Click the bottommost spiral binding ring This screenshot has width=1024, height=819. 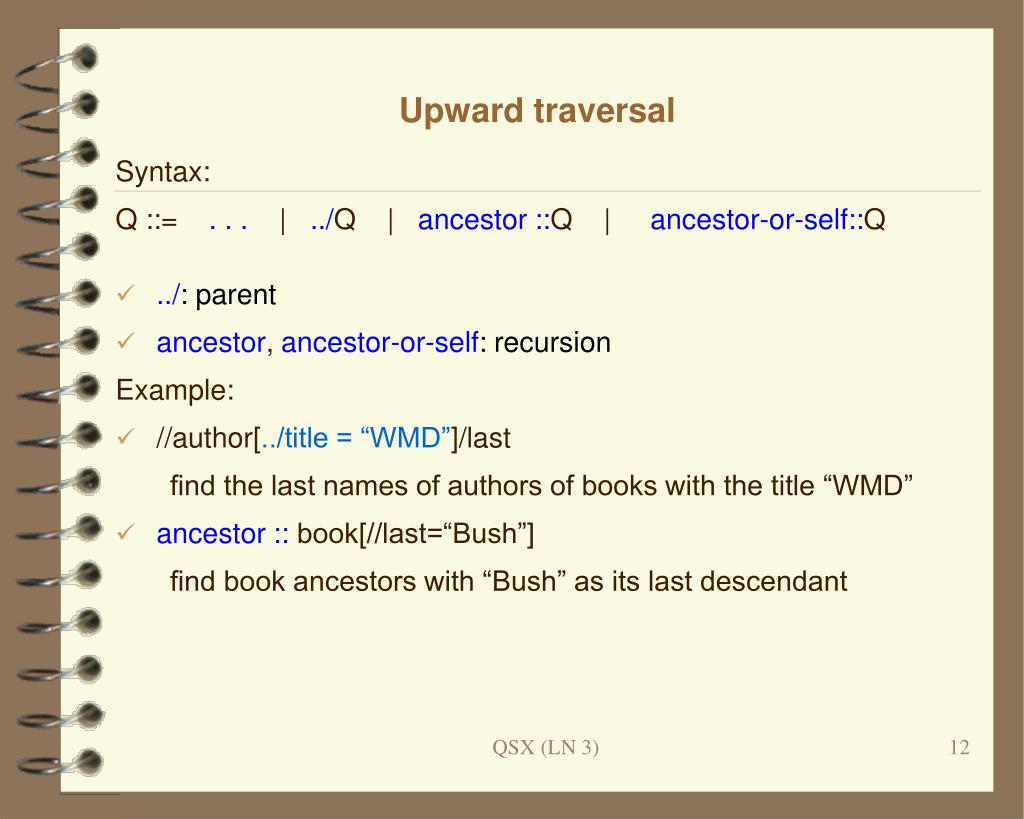60,763
